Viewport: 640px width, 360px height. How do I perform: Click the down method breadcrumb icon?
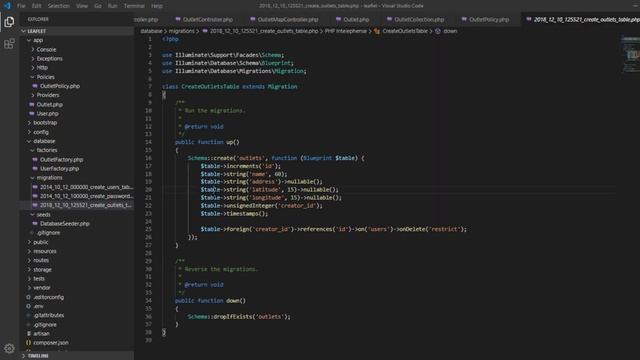coord(438,31)
